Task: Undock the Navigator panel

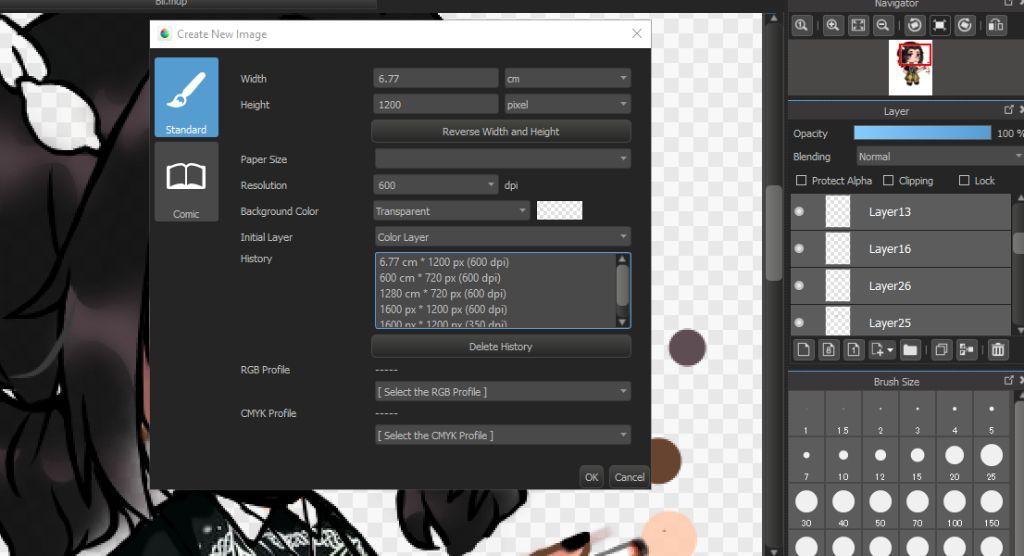Action: click(x=1008, y=3)
